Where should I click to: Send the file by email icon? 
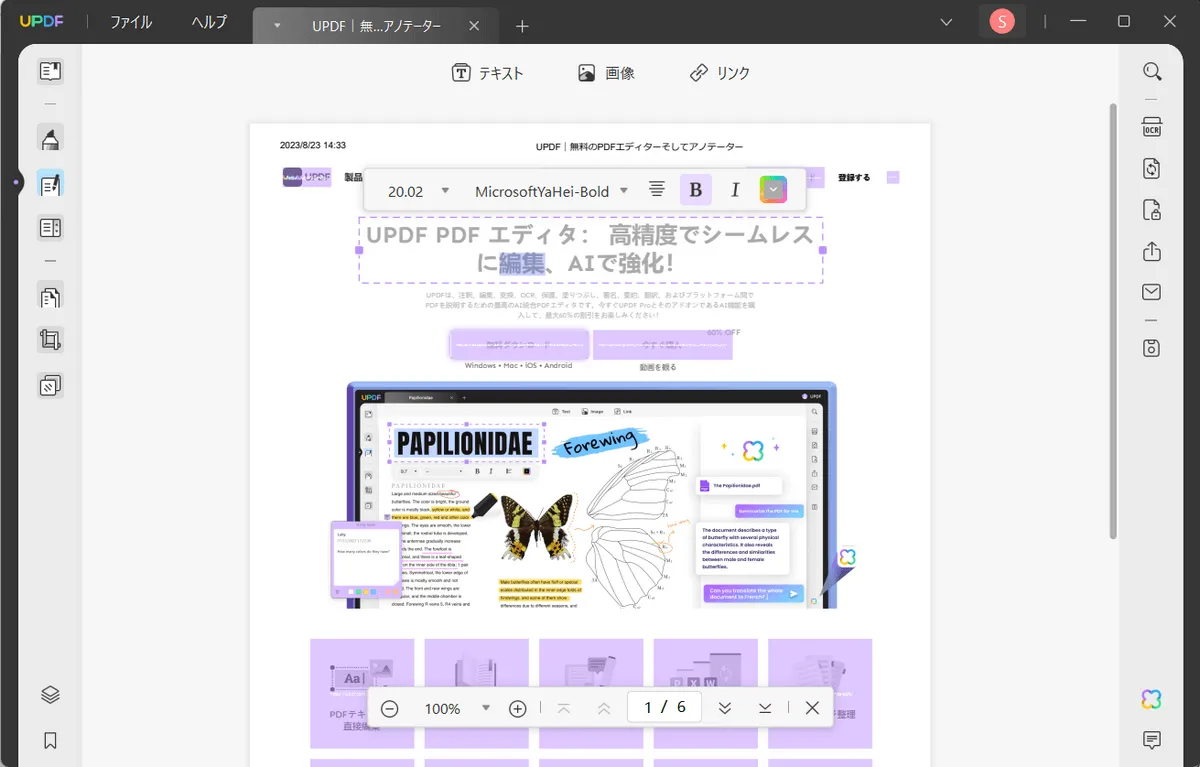[1152, 292]
